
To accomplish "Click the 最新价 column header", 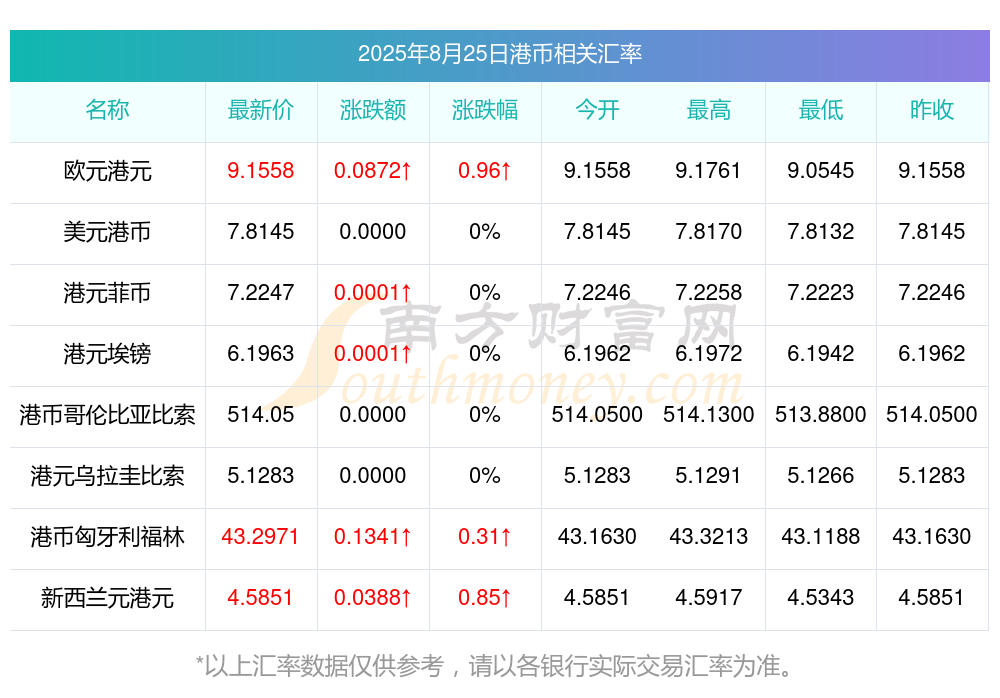I will tap(261, 110).
